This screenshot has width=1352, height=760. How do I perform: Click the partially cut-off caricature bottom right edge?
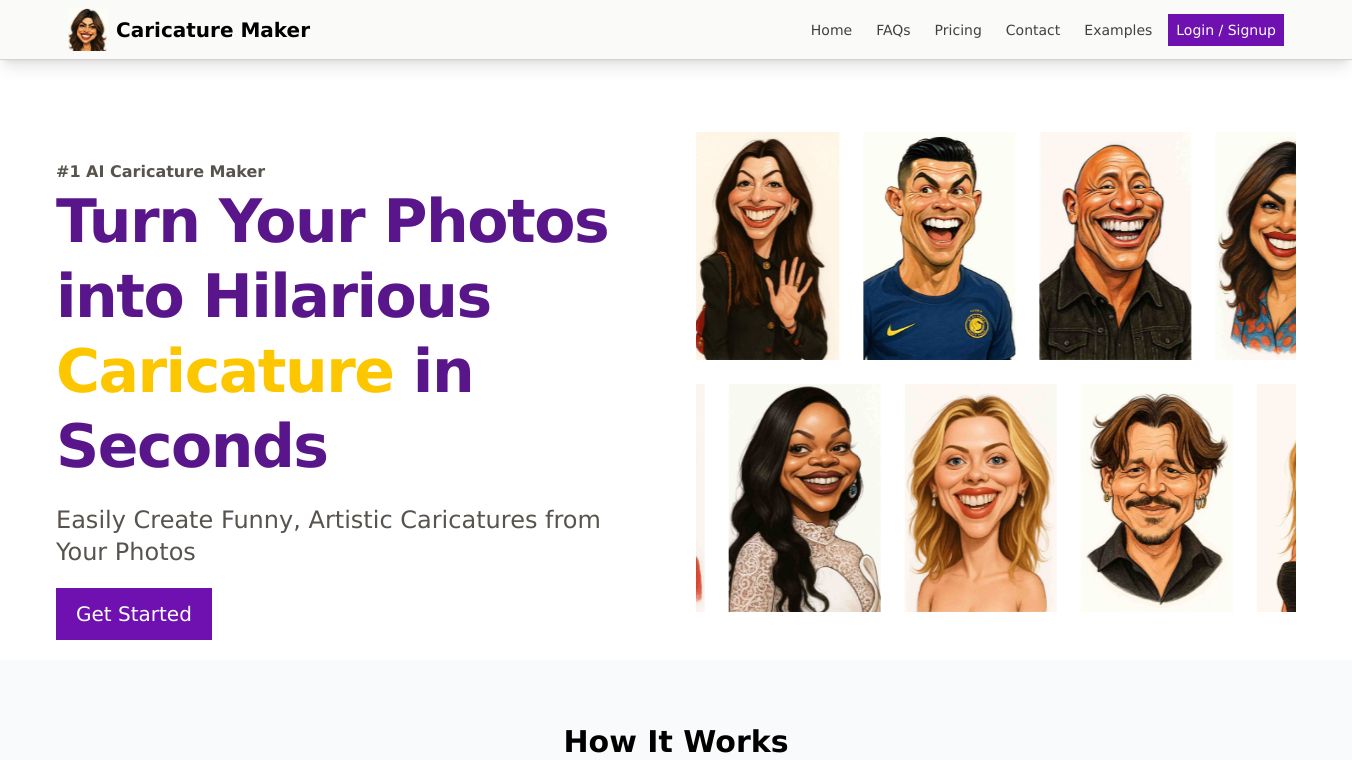[x=1277, y=498]
